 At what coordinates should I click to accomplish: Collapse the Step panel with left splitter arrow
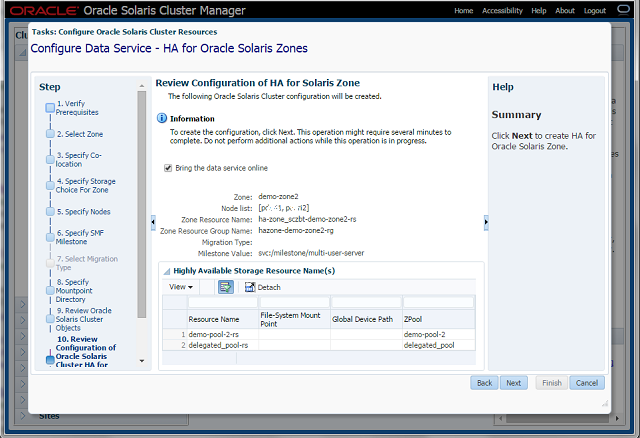(153, 222)
